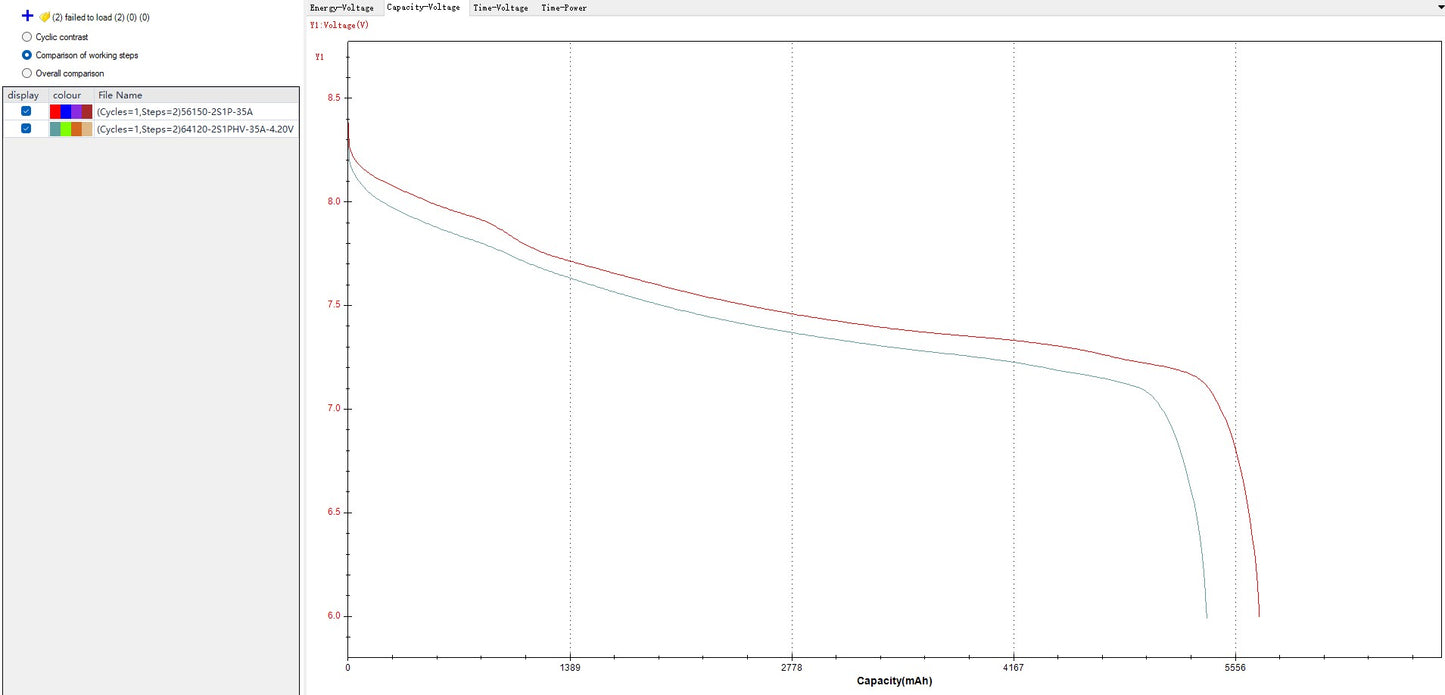Click the red colour swatch of 56150-2S1P-35A

coord(55,111)
